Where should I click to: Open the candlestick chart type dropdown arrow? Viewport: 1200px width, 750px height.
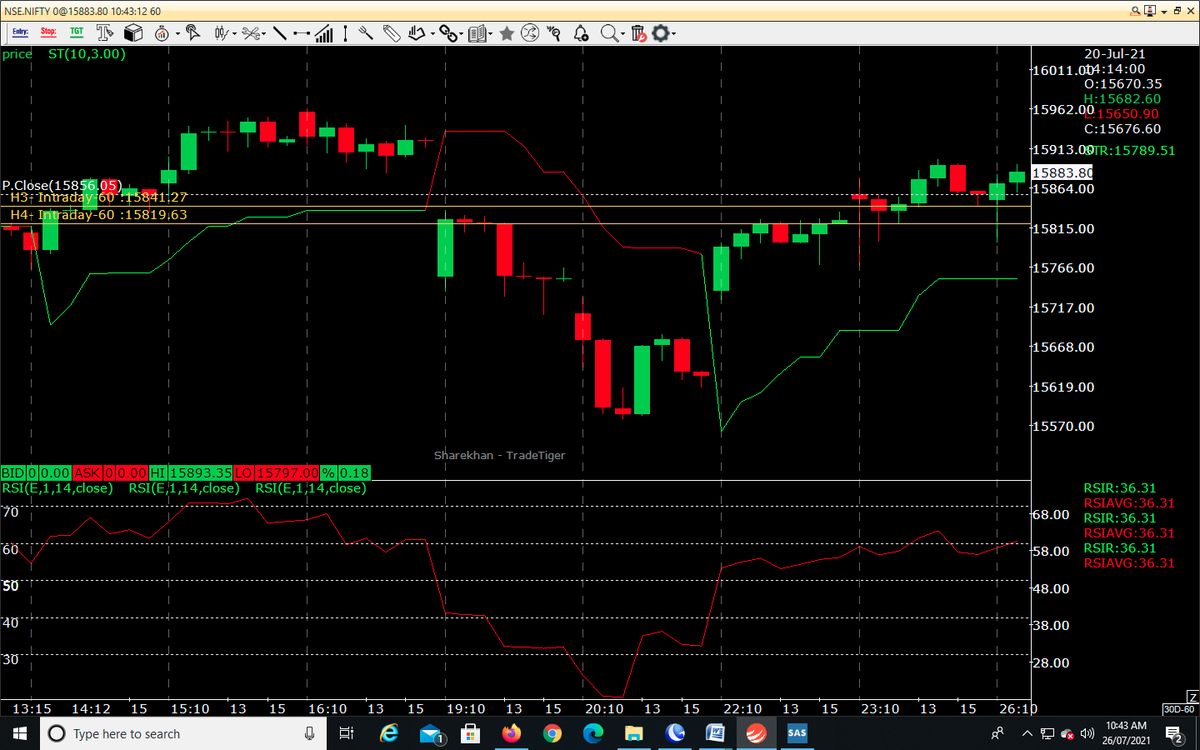coord(234,34)
